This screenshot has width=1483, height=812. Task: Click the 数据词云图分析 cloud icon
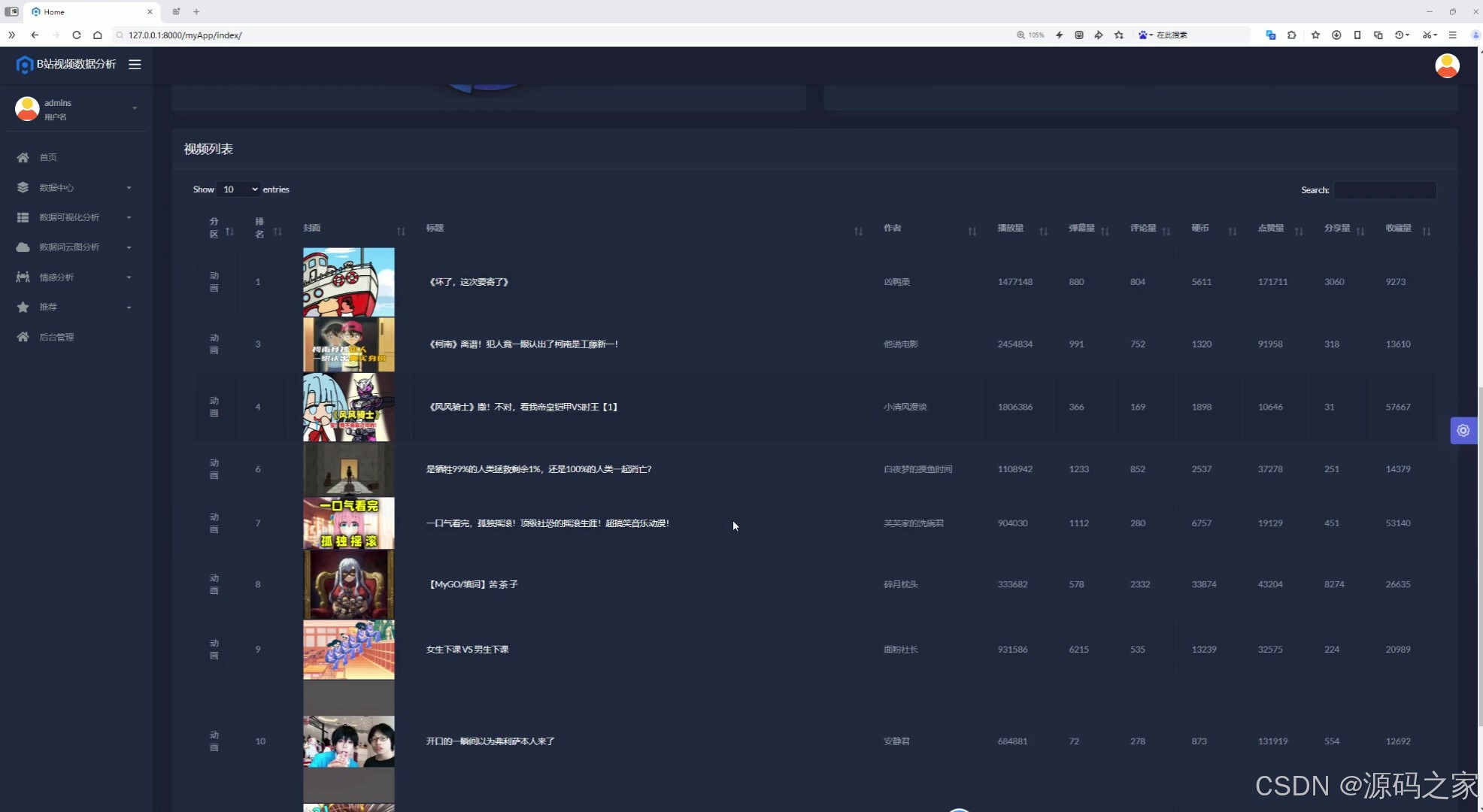coord(23,247)
